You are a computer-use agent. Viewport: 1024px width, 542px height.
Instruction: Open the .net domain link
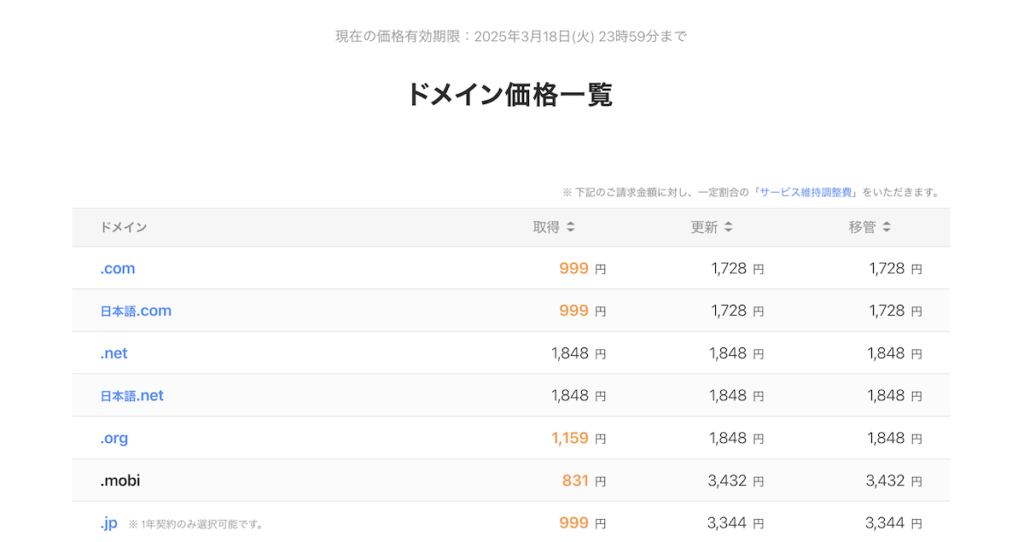pyautogui.click(x=114, y=353)
